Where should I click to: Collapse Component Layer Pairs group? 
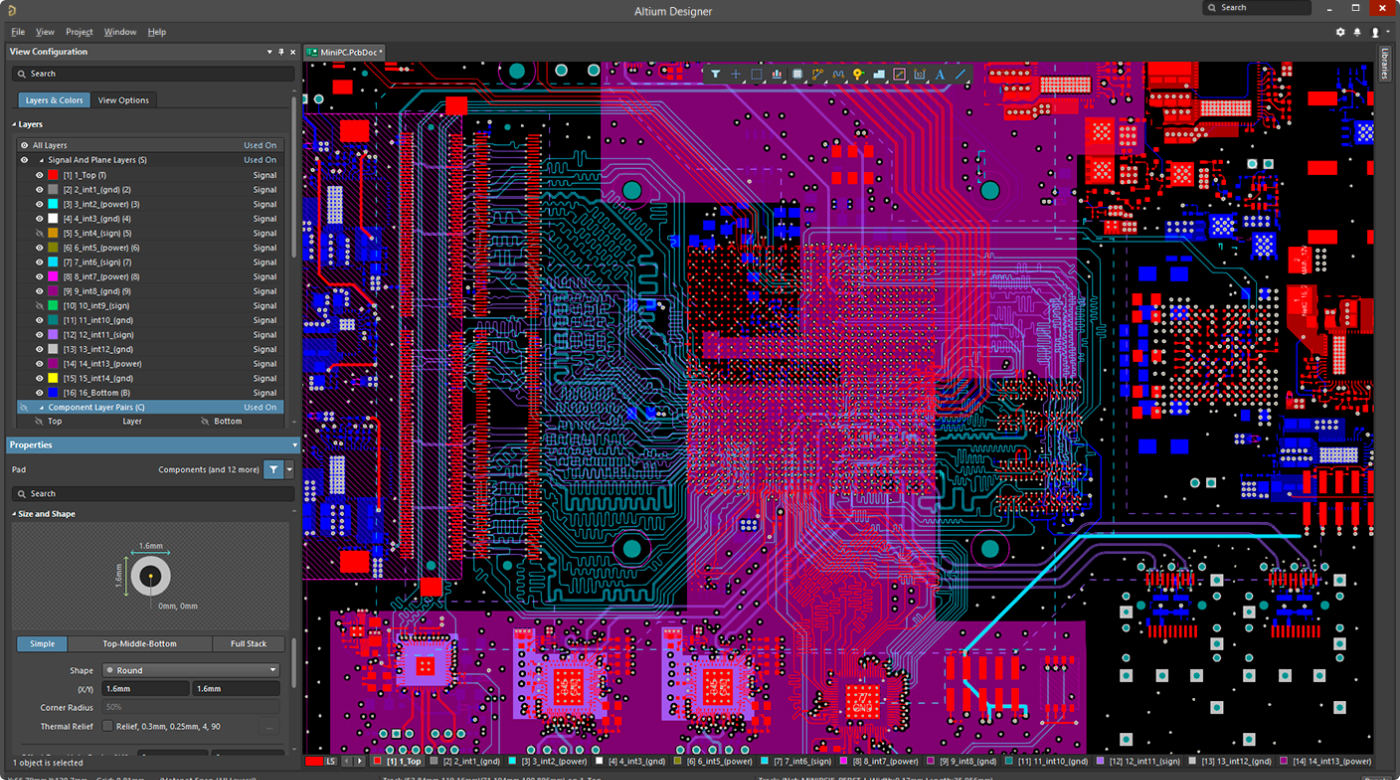pos(41,408)
